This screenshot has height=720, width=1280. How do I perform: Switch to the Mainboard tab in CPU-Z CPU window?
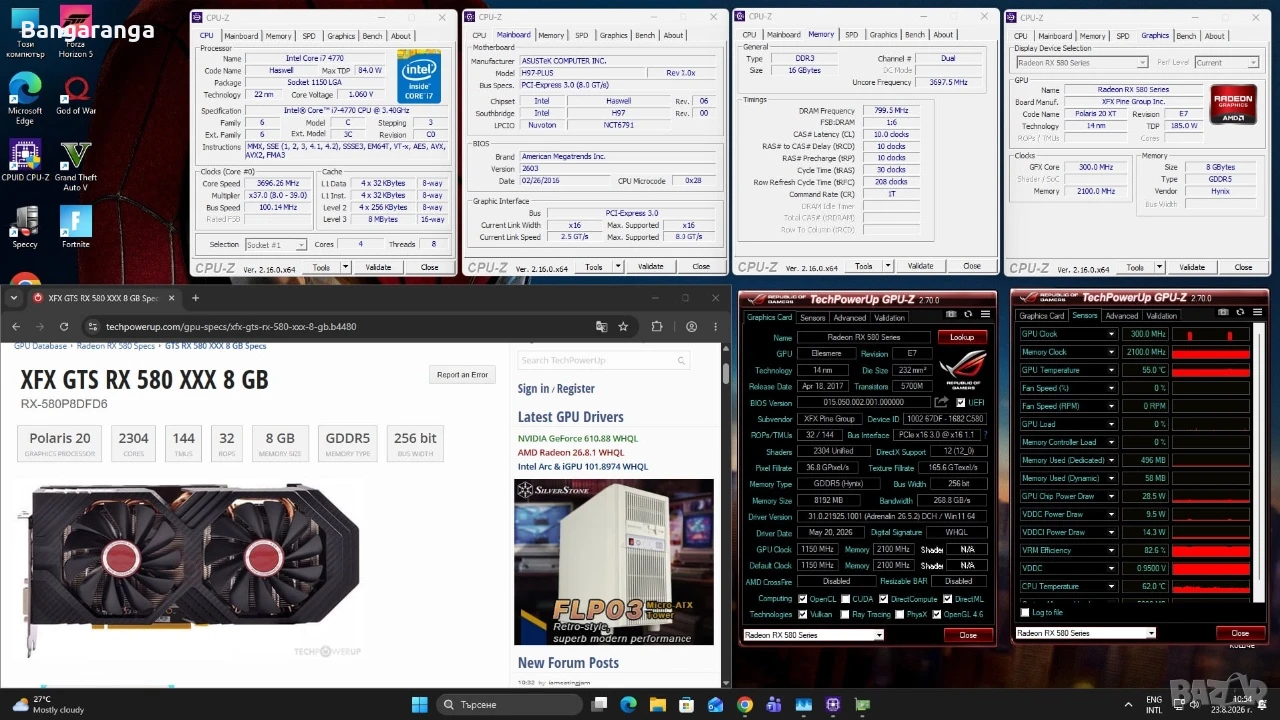[241, 35]
